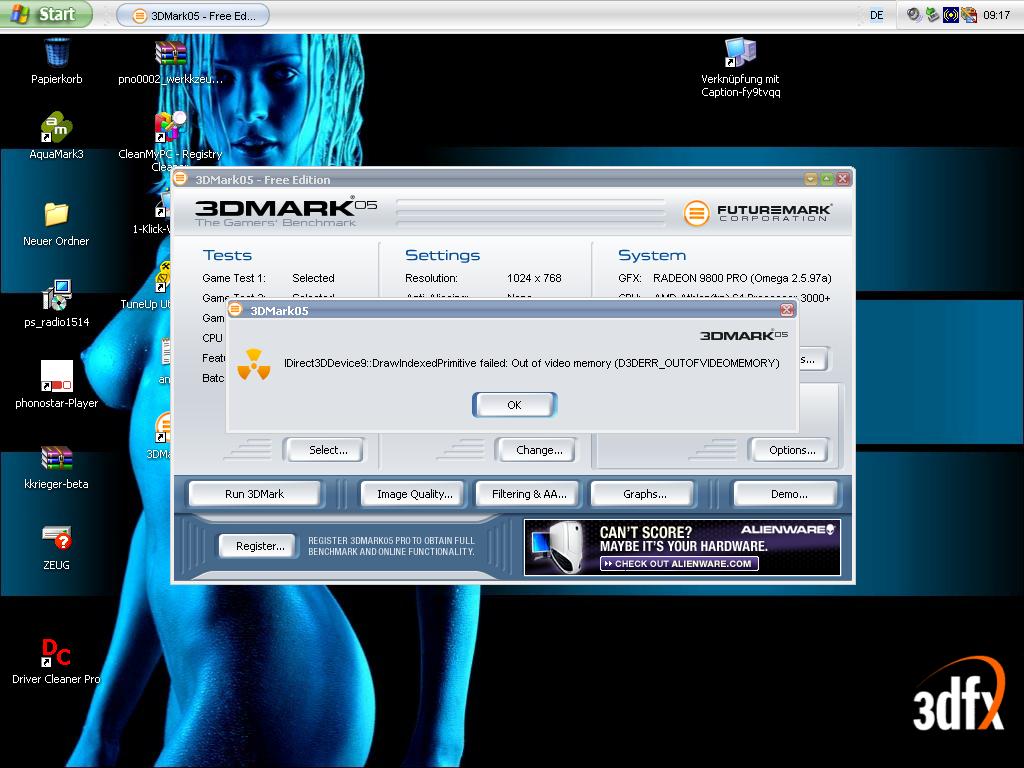Select the ZEUG help file icon
This screenshot has width=1024, height=768.
tap(57, 538)
